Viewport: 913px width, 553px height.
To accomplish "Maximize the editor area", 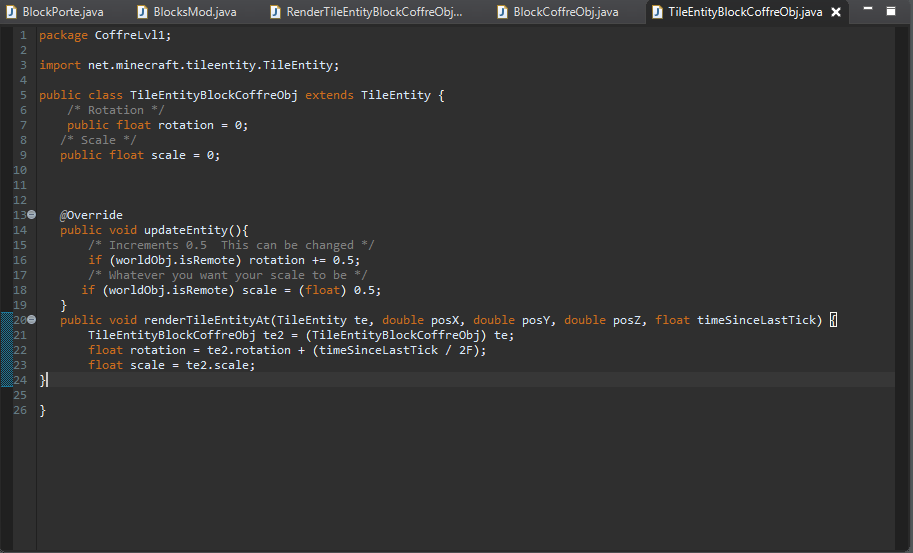I will (x=890, y=11).
